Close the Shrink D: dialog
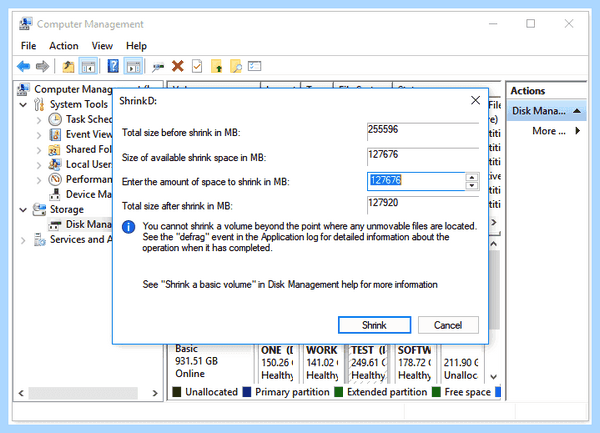600x433 pixels. [x=475, y=100]
